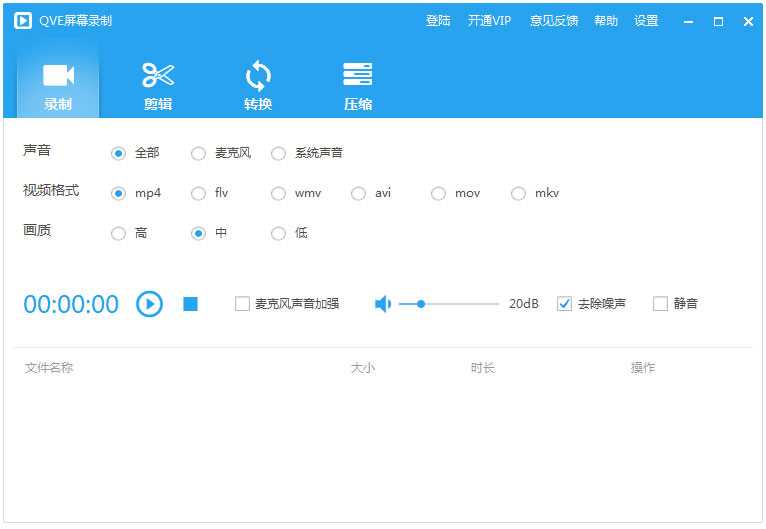Viewport: 766px width, 529px height.
Task: Maximize the QVE window
Action: pyautogui.click(x=718, y=21)
